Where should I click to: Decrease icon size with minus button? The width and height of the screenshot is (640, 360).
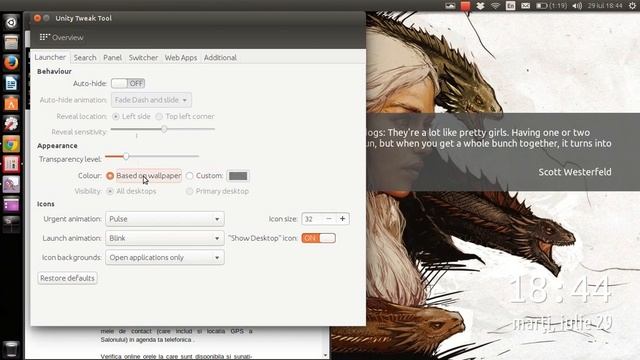pyautogui.click(x=329, y=219)
